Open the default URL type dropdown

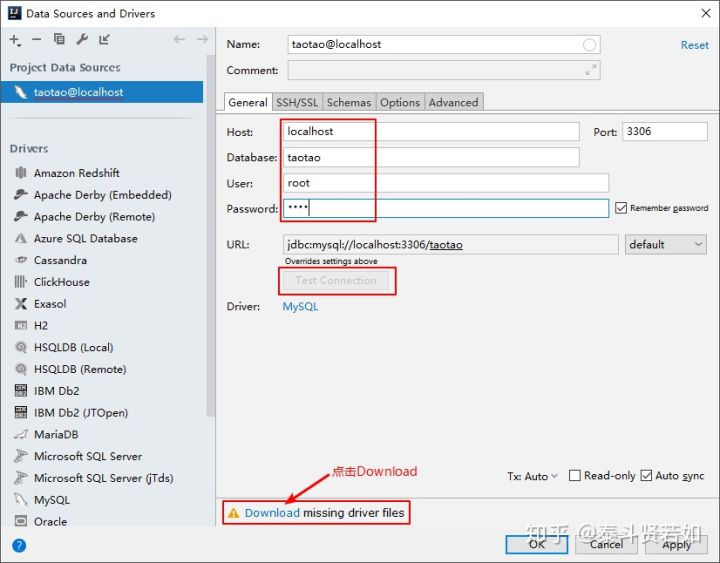[665, 245]
